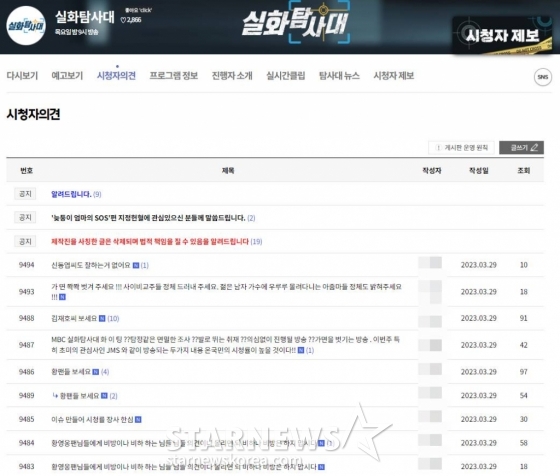Click the reply arrow icon on post 9489
The width and height of the screenshot is (560, 476).
click(x=55, y=395)
